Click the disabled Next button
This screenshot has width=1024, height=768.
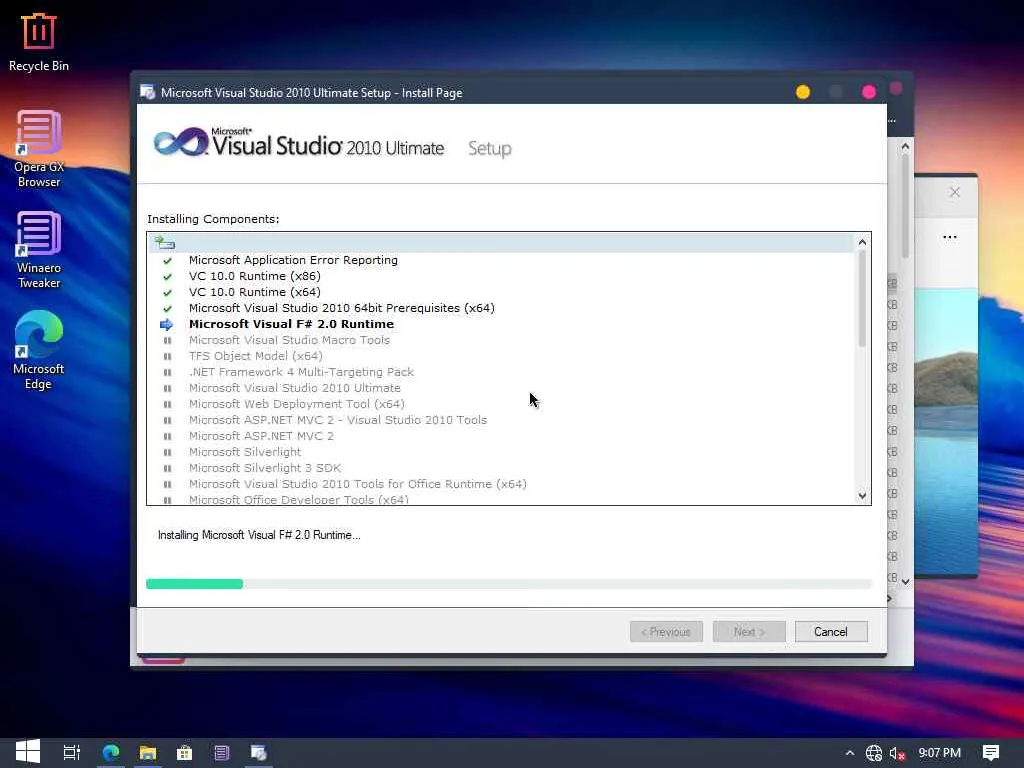(748, 632)
